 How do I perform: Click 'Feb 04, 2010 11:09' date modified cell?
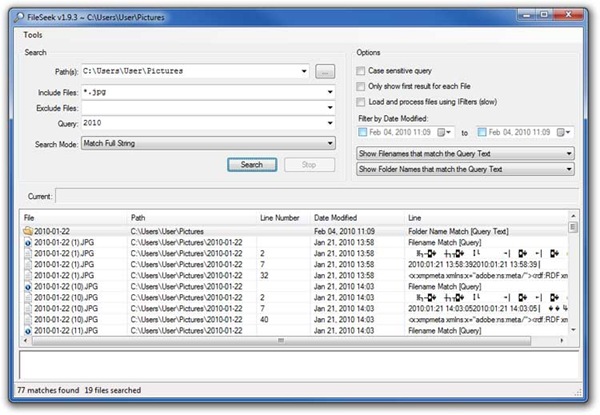pos(344,231)
